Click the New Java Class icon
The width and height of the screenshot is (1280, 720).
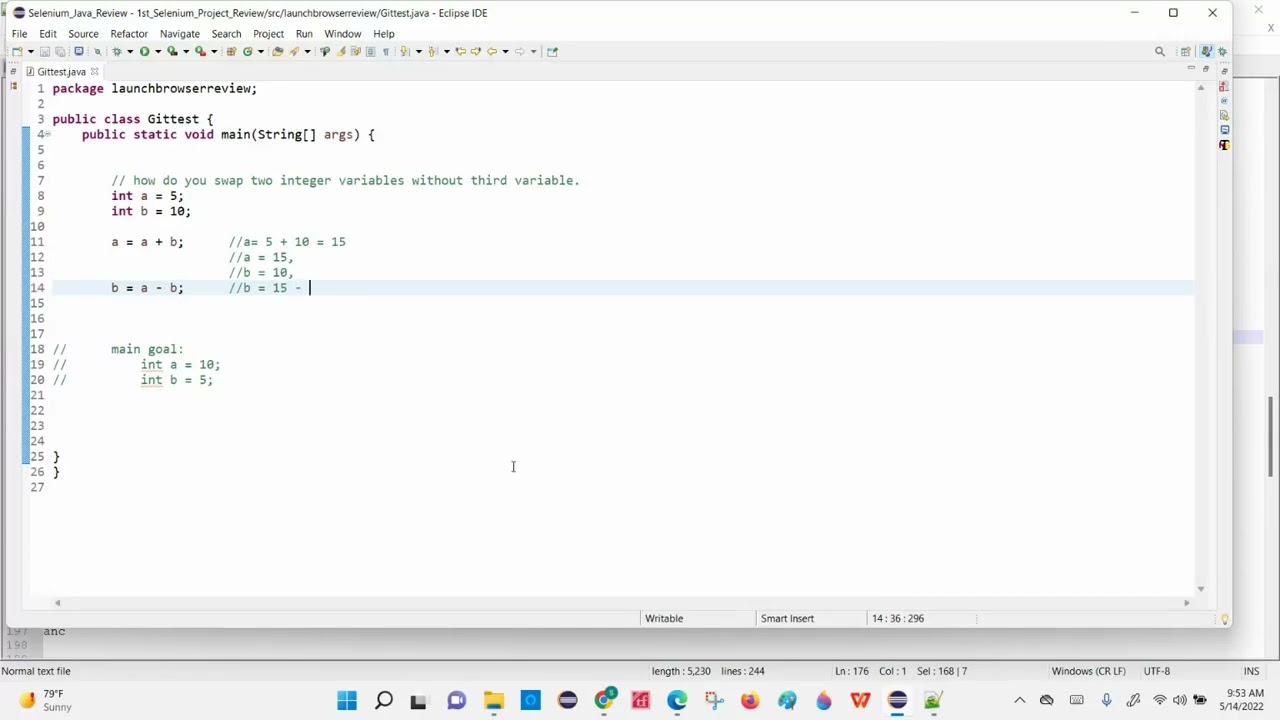(247, 51)
